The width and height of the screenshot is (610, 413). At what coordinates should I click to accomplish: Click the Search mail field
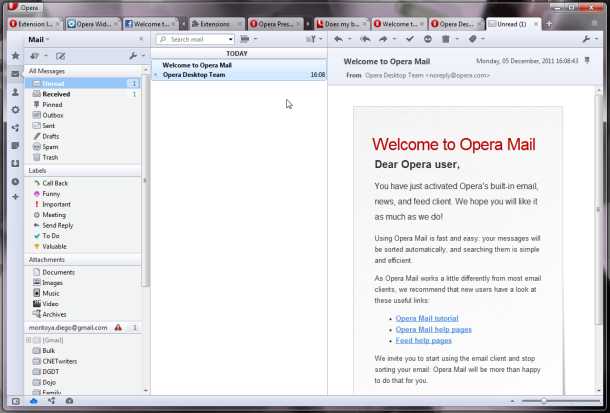[x=195, y=39]
